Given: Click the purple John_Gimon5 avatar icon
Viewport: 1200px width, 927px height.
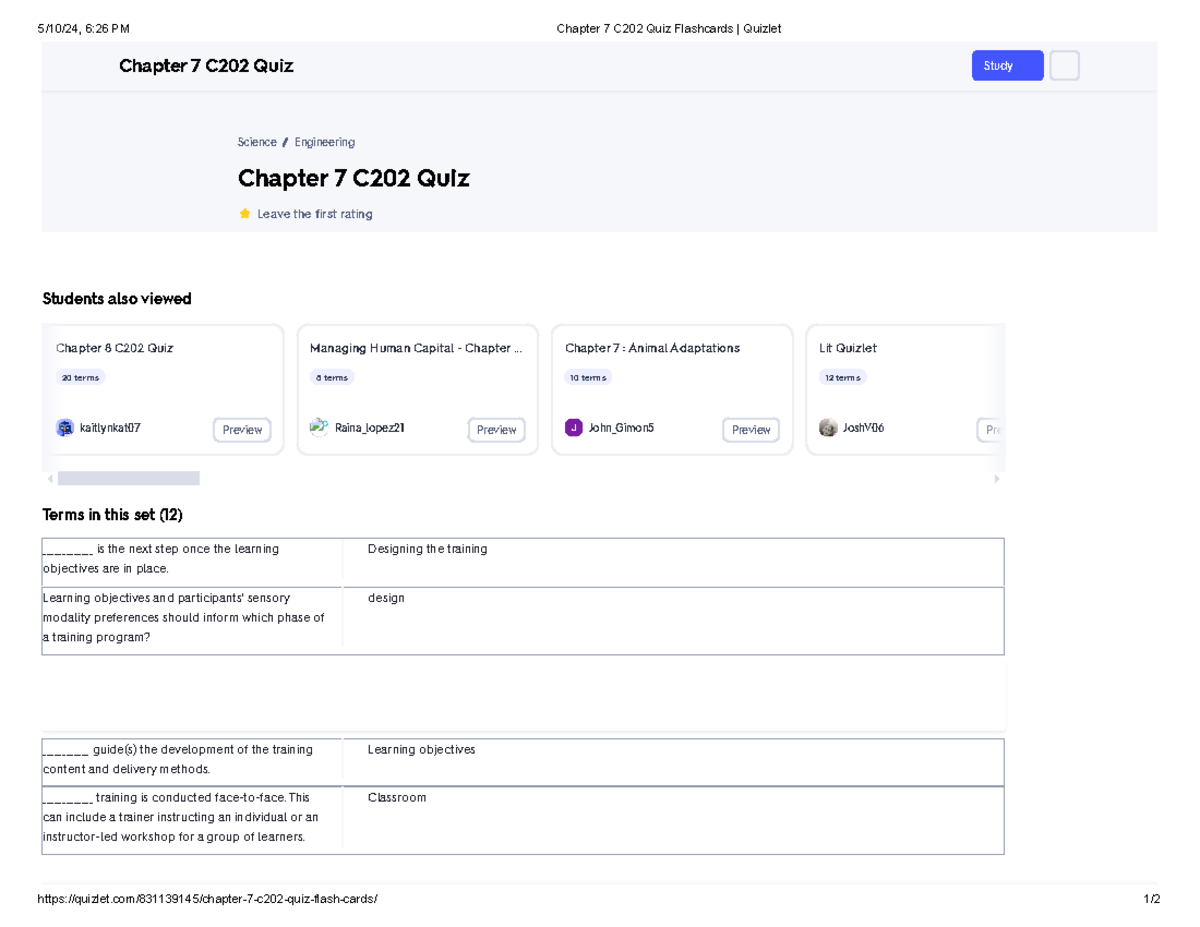Looking at the screenshot, I should click(x=573, y=428).
